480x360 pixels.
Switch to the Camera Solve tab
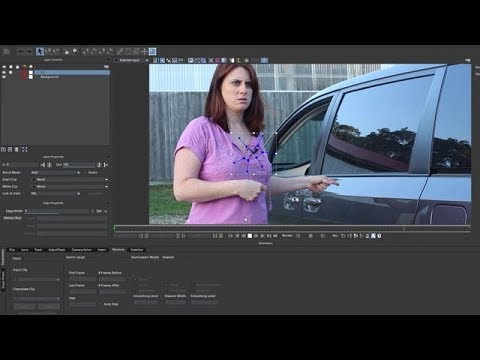click(x=81, y=249)
